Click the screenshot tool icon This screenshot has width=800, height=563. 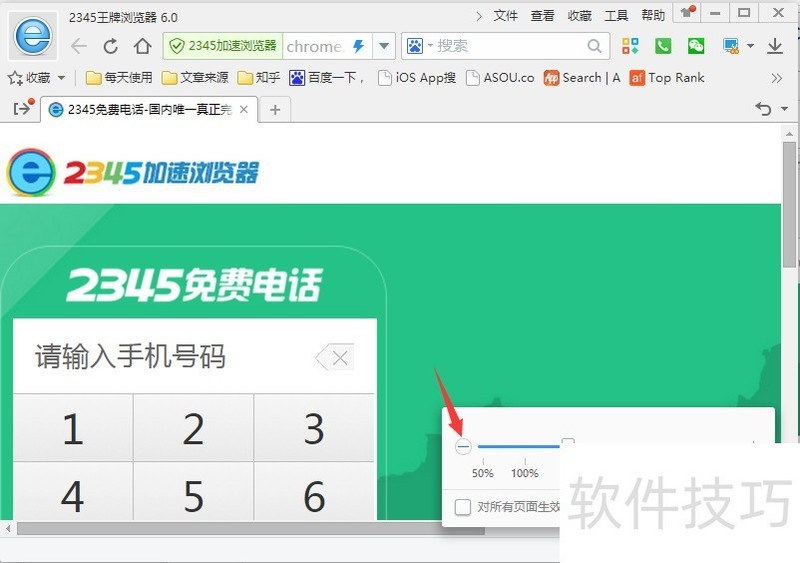[x=731, y=46]
